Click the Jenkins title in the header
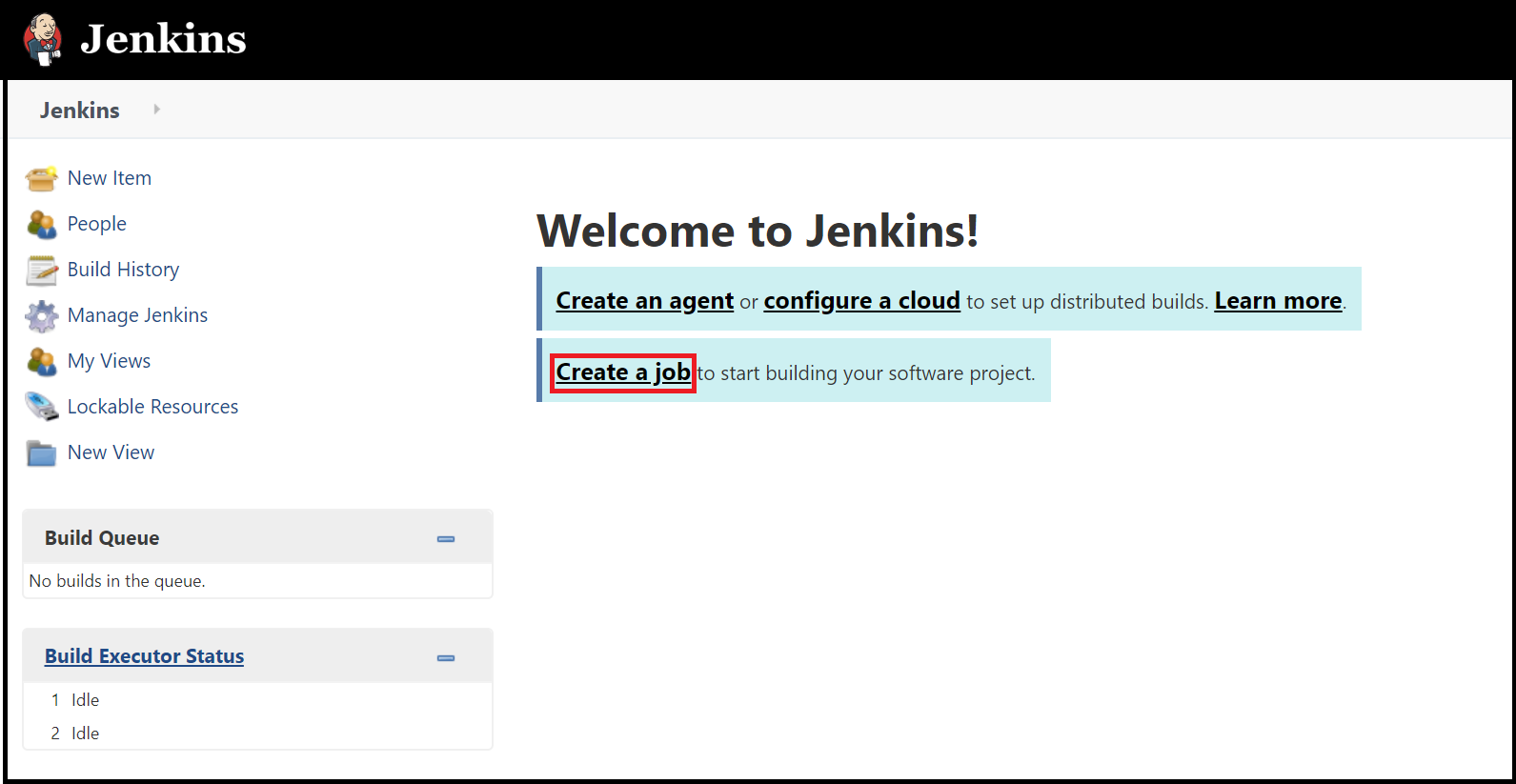Image resolution: width=1516 pixels, height=784 pixels. click(x=163, y=39)
